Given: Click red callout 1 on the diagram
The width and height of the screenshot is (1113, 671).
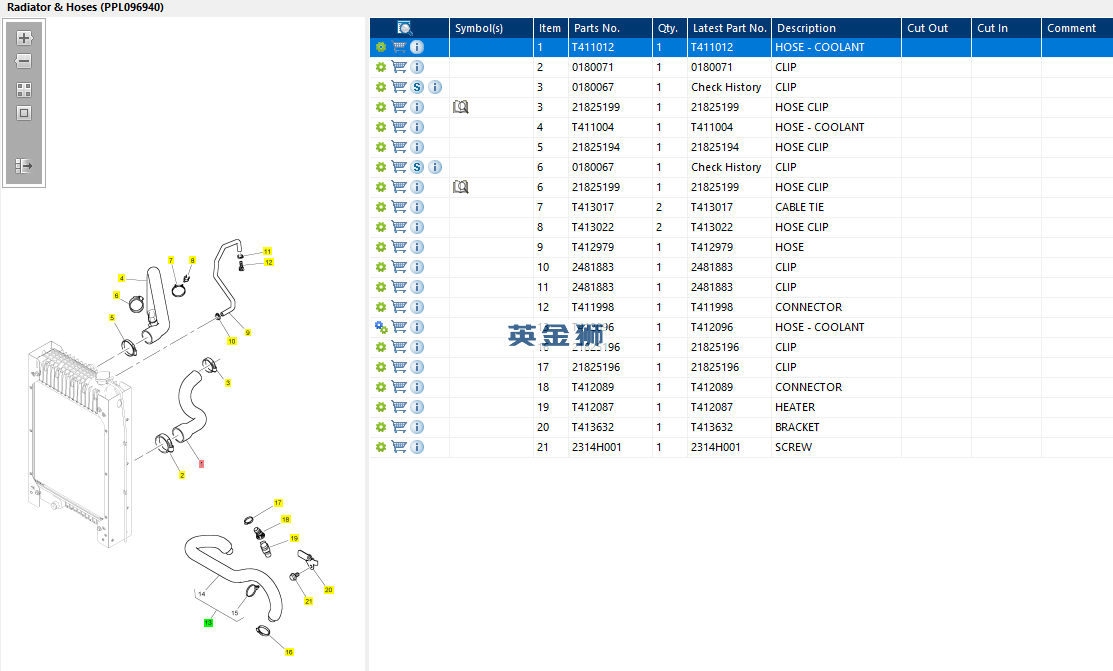Looking at the screenshot, I should [x=202, y=464].
